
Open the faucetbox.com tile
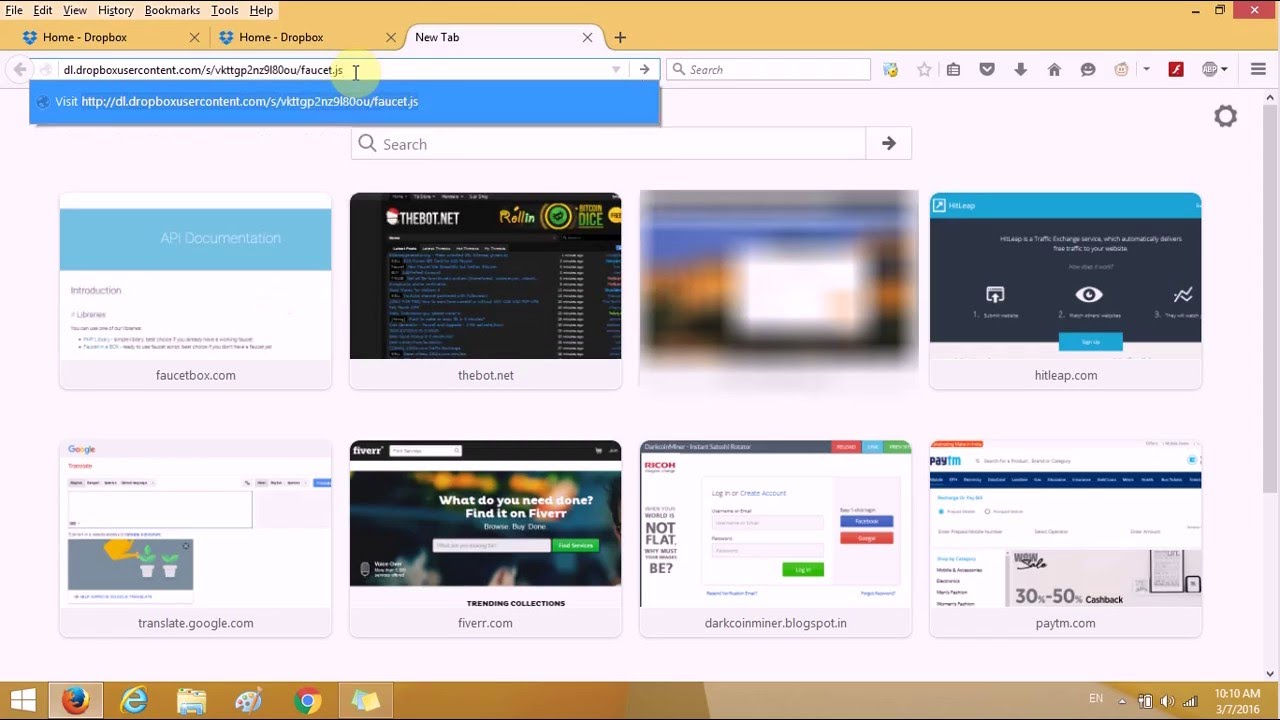tap(195, 290)
